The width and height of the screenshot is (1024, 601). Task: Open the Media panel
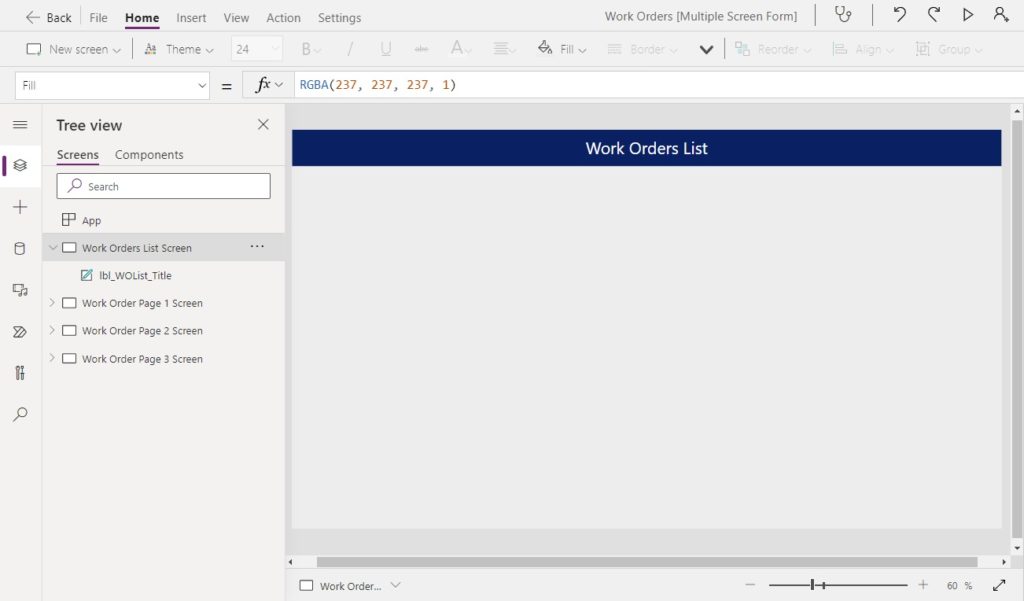point(20,289)
